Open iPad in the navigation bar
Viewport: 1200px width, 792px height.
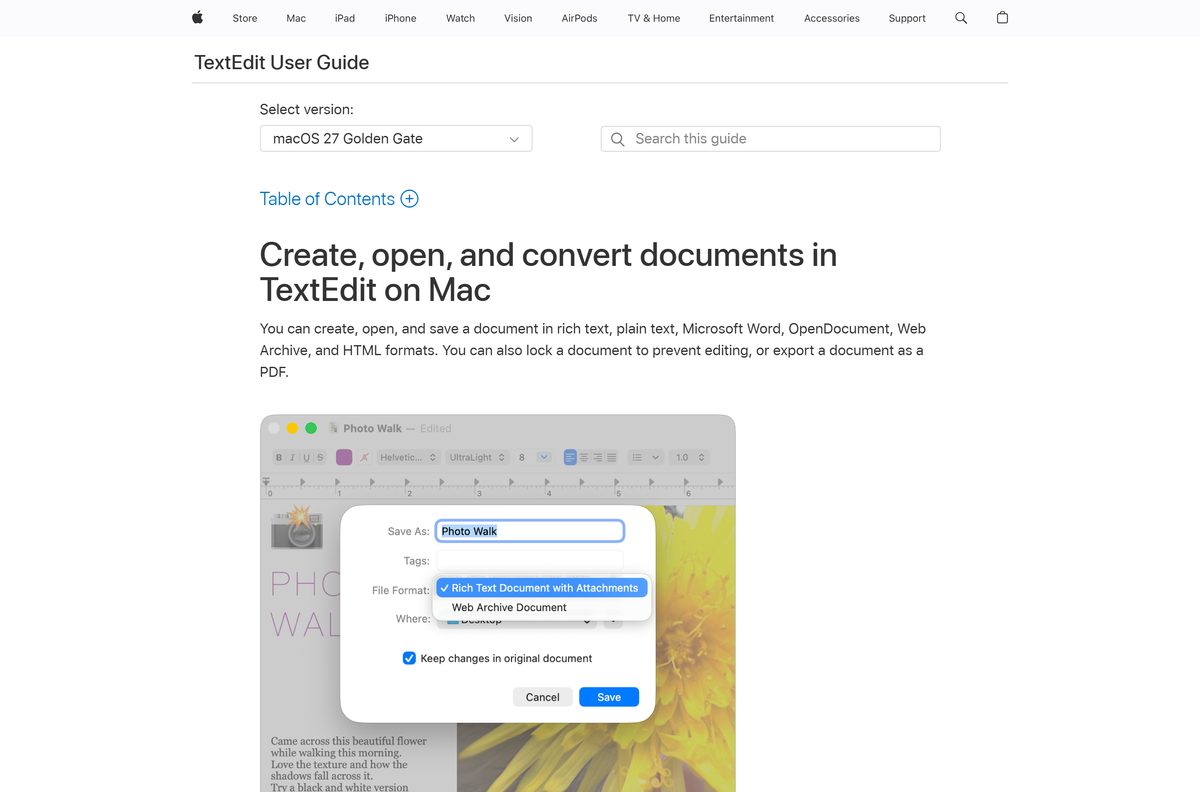click(x=345, y=18)
